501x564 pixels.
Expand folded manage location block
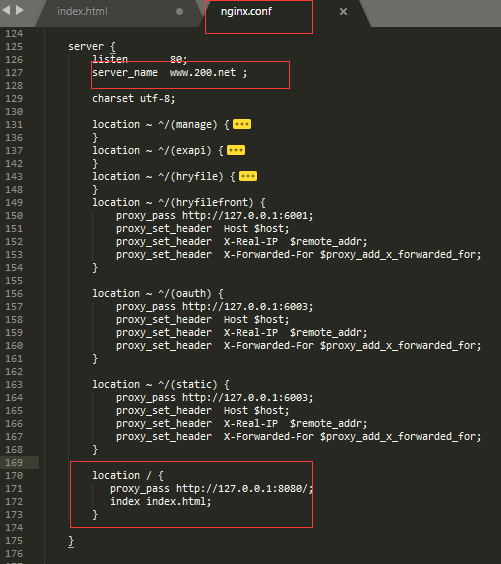point(242,124)
